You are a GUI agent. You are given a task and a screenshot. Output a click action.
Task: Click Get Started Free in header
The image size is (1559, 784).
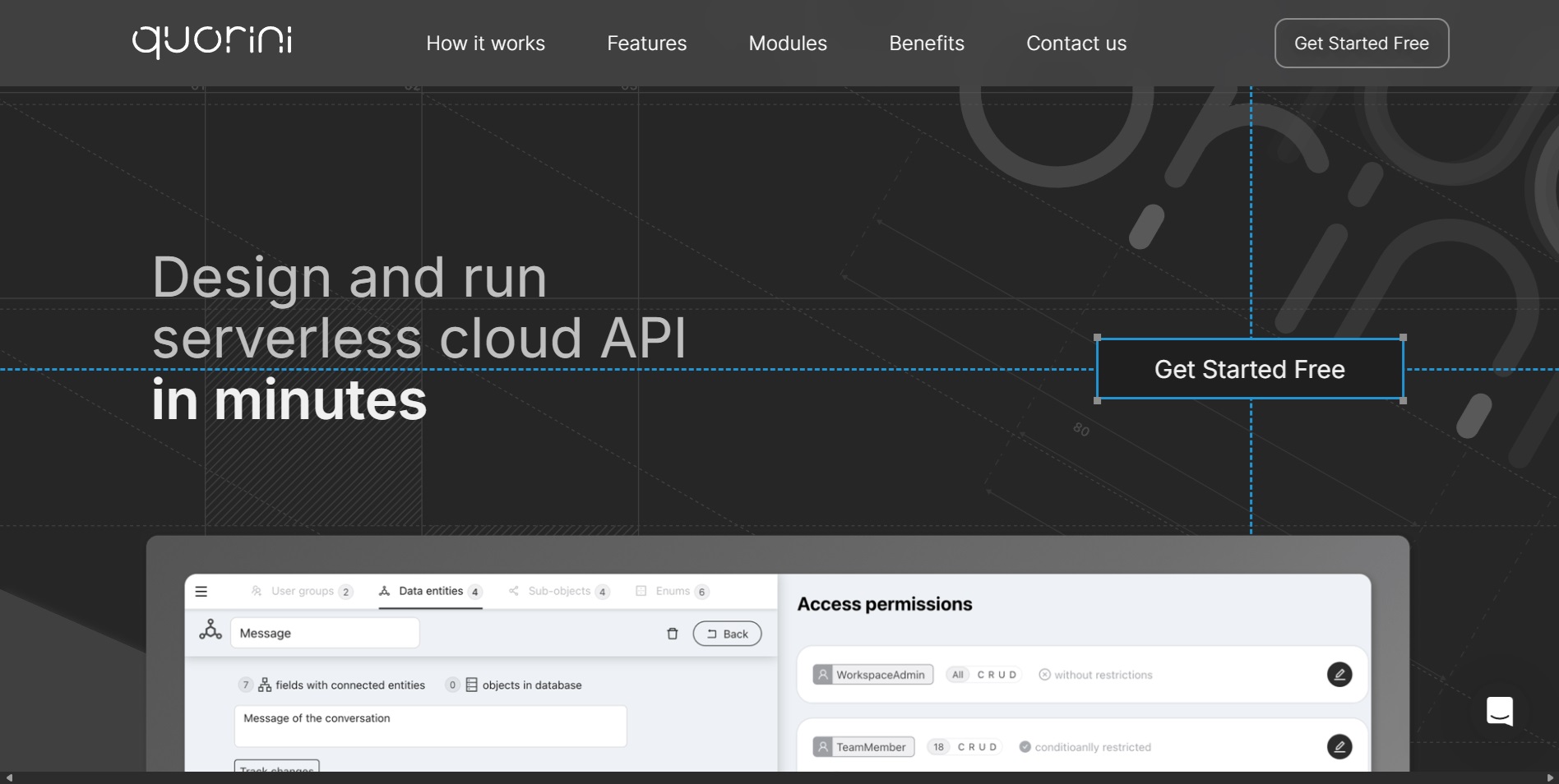(1362, 44)
